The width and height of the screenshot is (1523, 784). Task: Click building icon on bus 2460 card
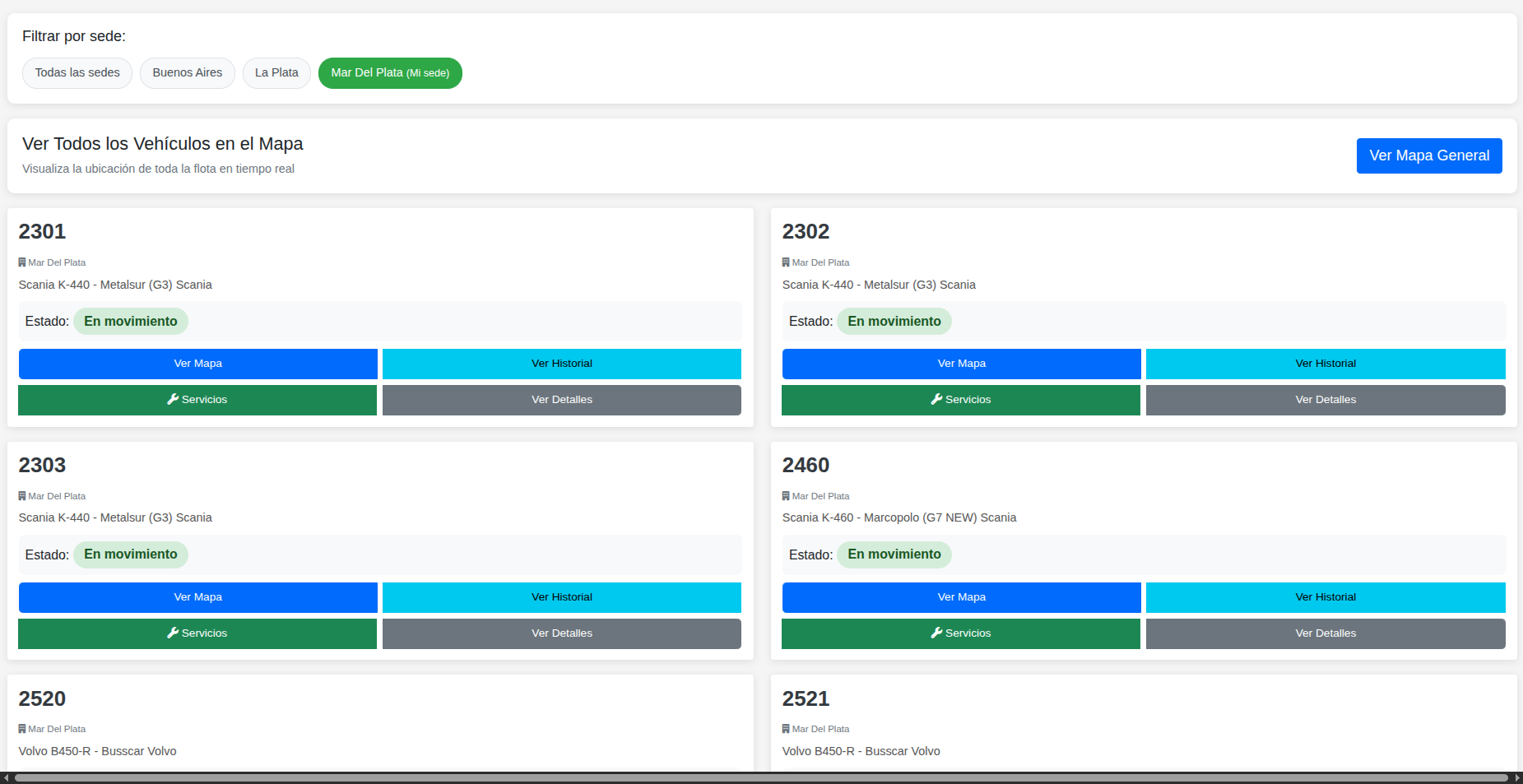(x=786, y=496)
